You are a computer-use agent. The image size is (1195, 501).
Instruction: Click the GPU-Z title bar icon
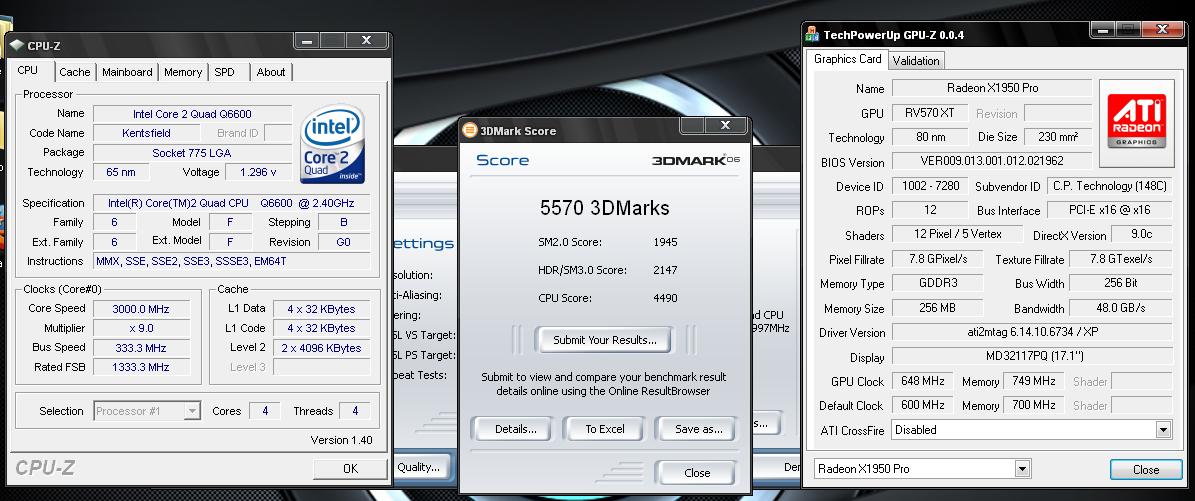click(x=813, y=35)
